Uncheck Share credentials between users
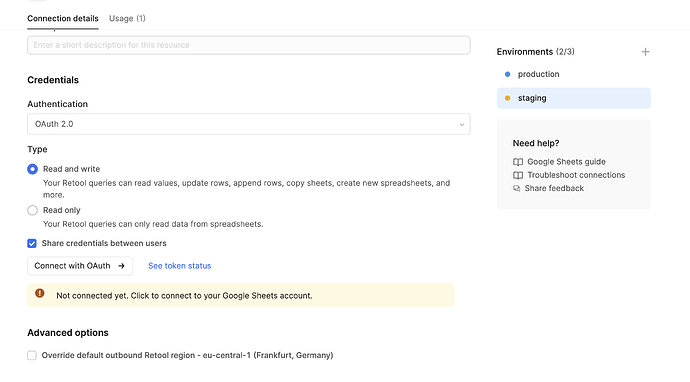Image resolution: width=690 pixels, height=382 pixels. click(x=32, y=243)
